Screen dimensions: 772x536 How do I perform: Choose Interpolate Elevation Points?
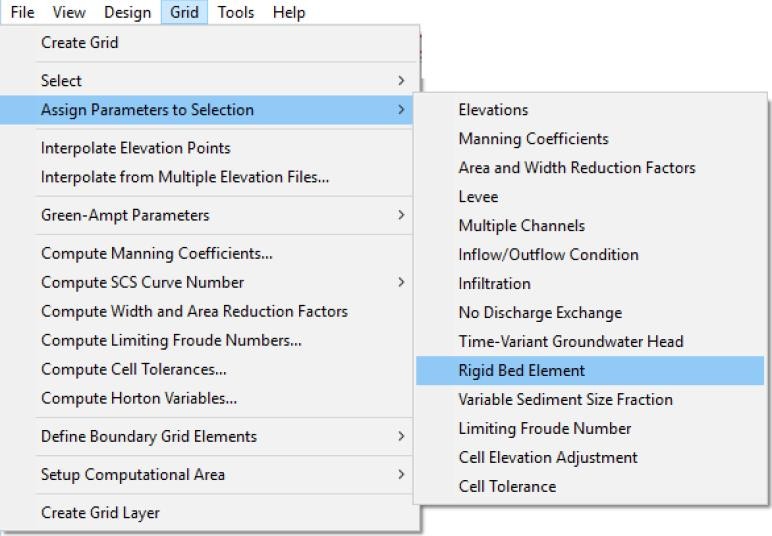coord(135,148)
